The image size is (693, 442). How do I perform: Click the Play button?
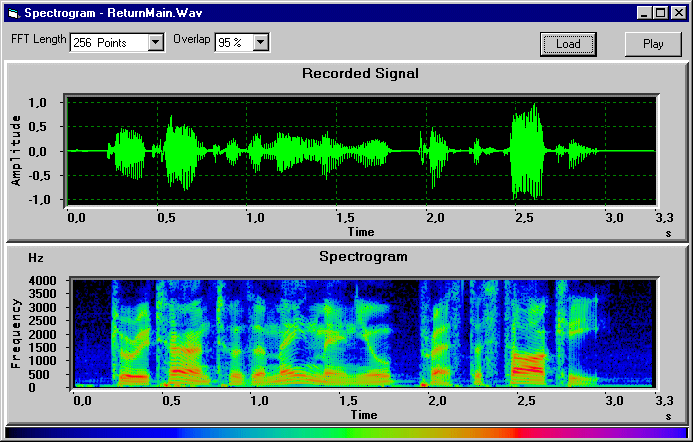[x=653, y=44]
